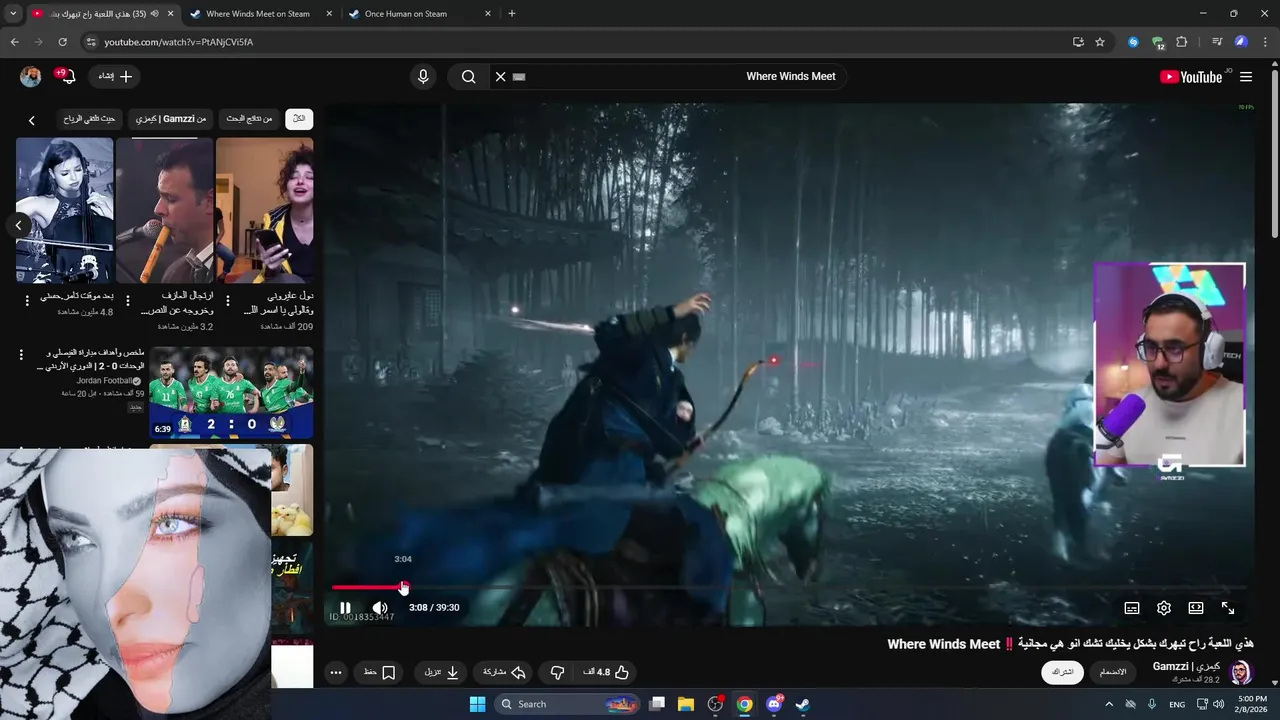This screenshot has width=1280, height=720.
Task: Clear the search box with the X
Action: click(501, 77)
